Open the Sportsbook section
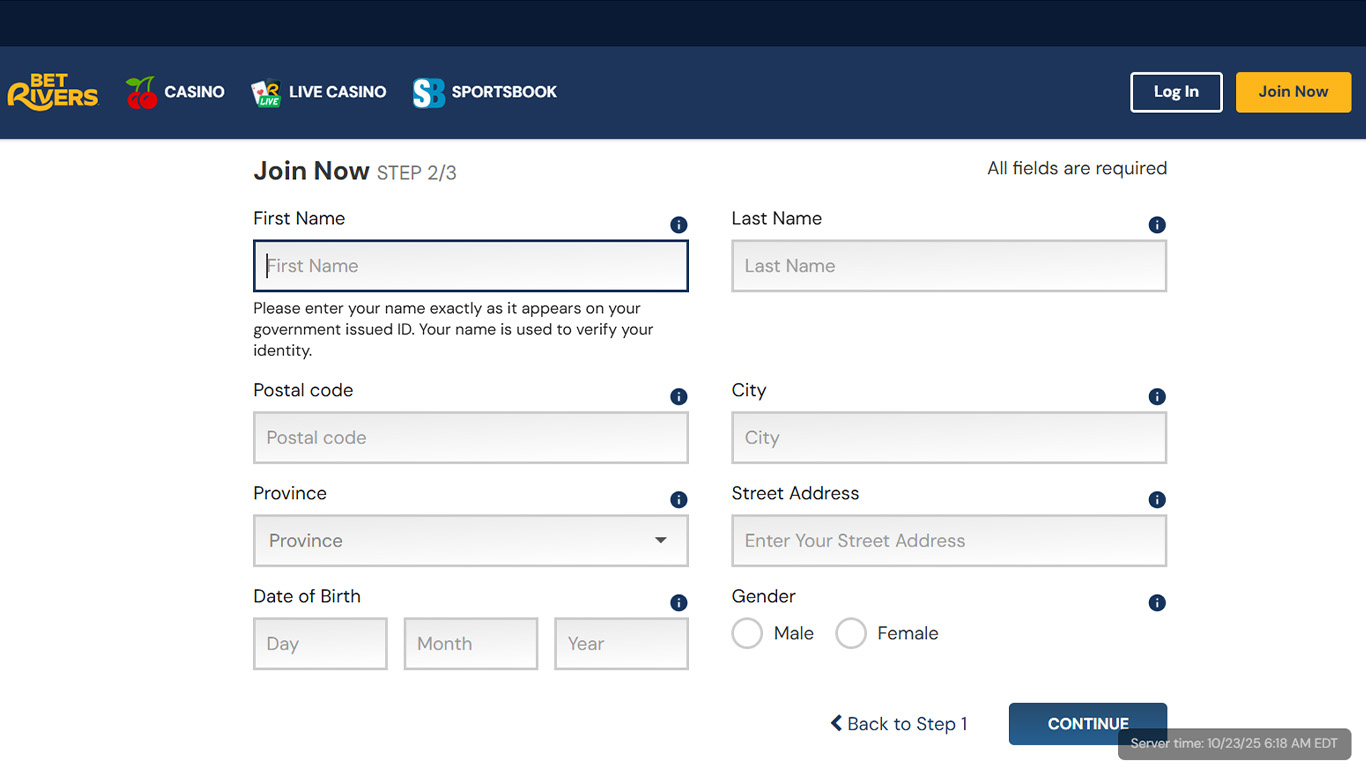 (x=485, y=92)
